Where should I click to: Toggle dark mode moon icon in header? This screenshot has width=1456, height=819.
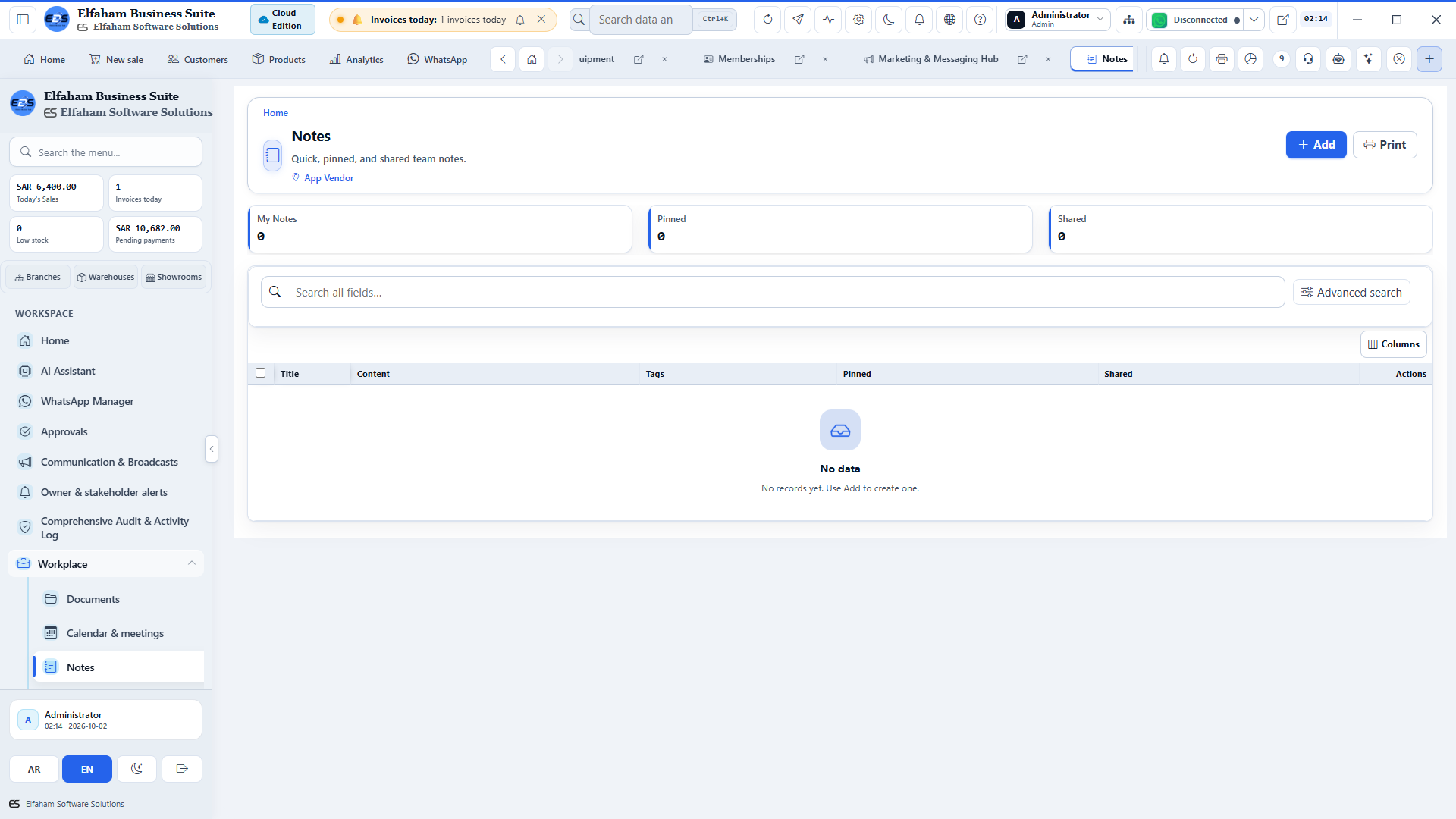pyautogui.click(x=889, y=20)
